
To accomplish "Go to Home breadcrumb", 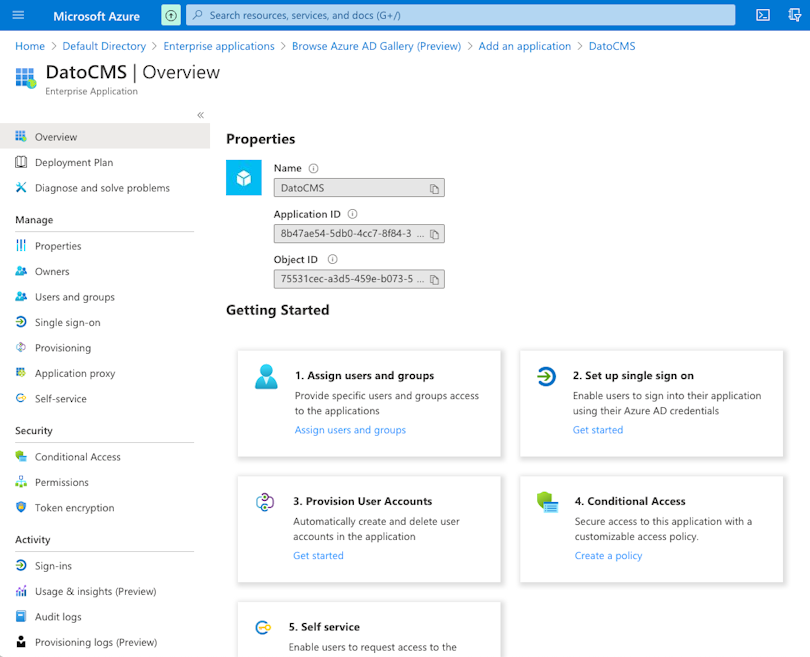I will (30, 46).
